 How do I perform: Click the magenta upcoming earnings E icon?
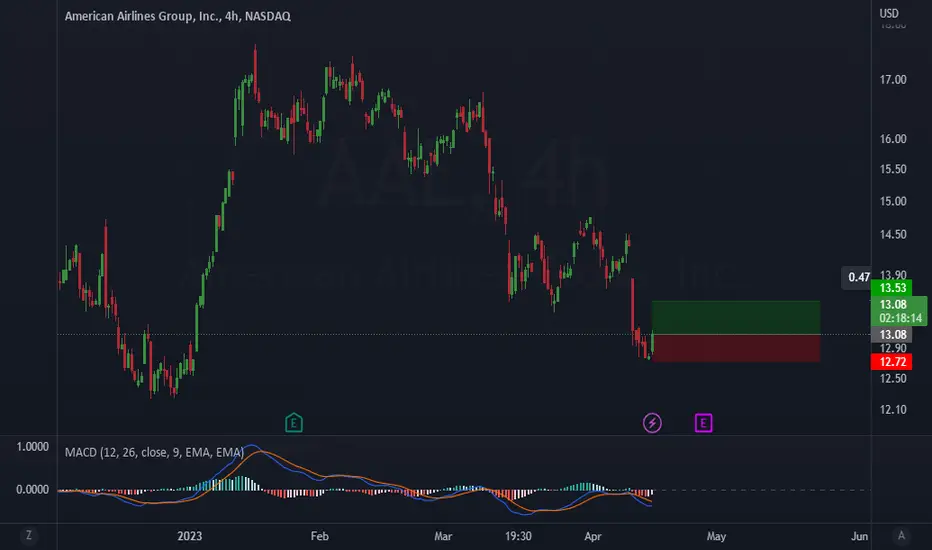tap(703, 423)
